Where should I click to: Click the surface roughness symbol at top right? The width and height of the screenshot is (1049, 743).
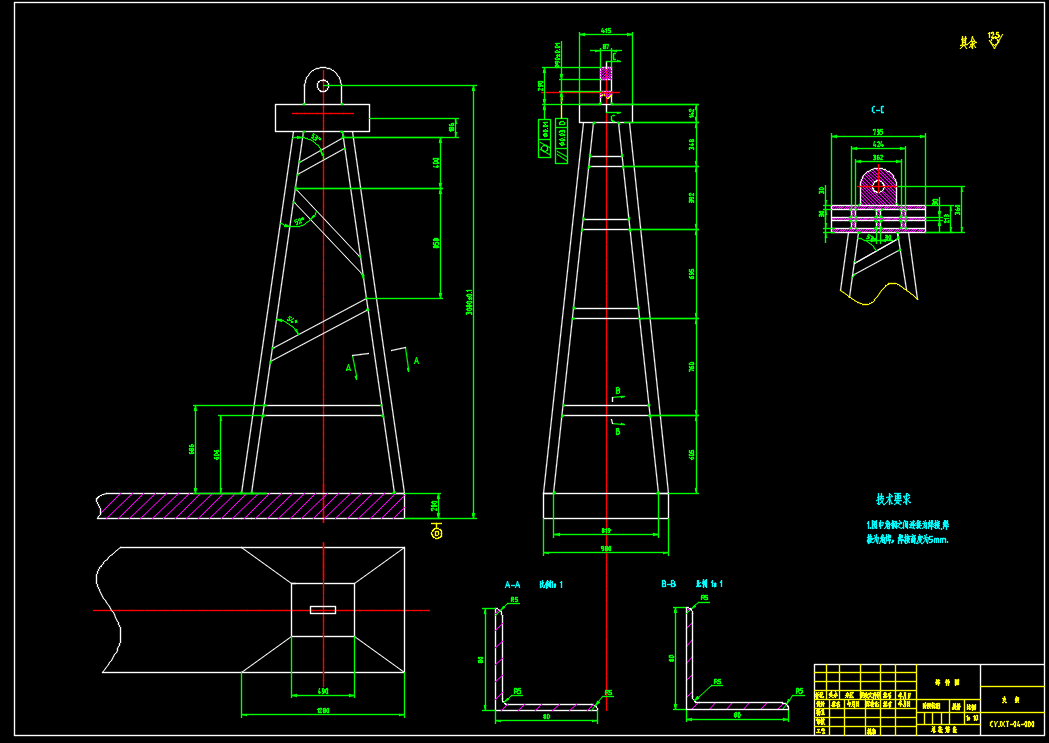(x=995, y=41)
